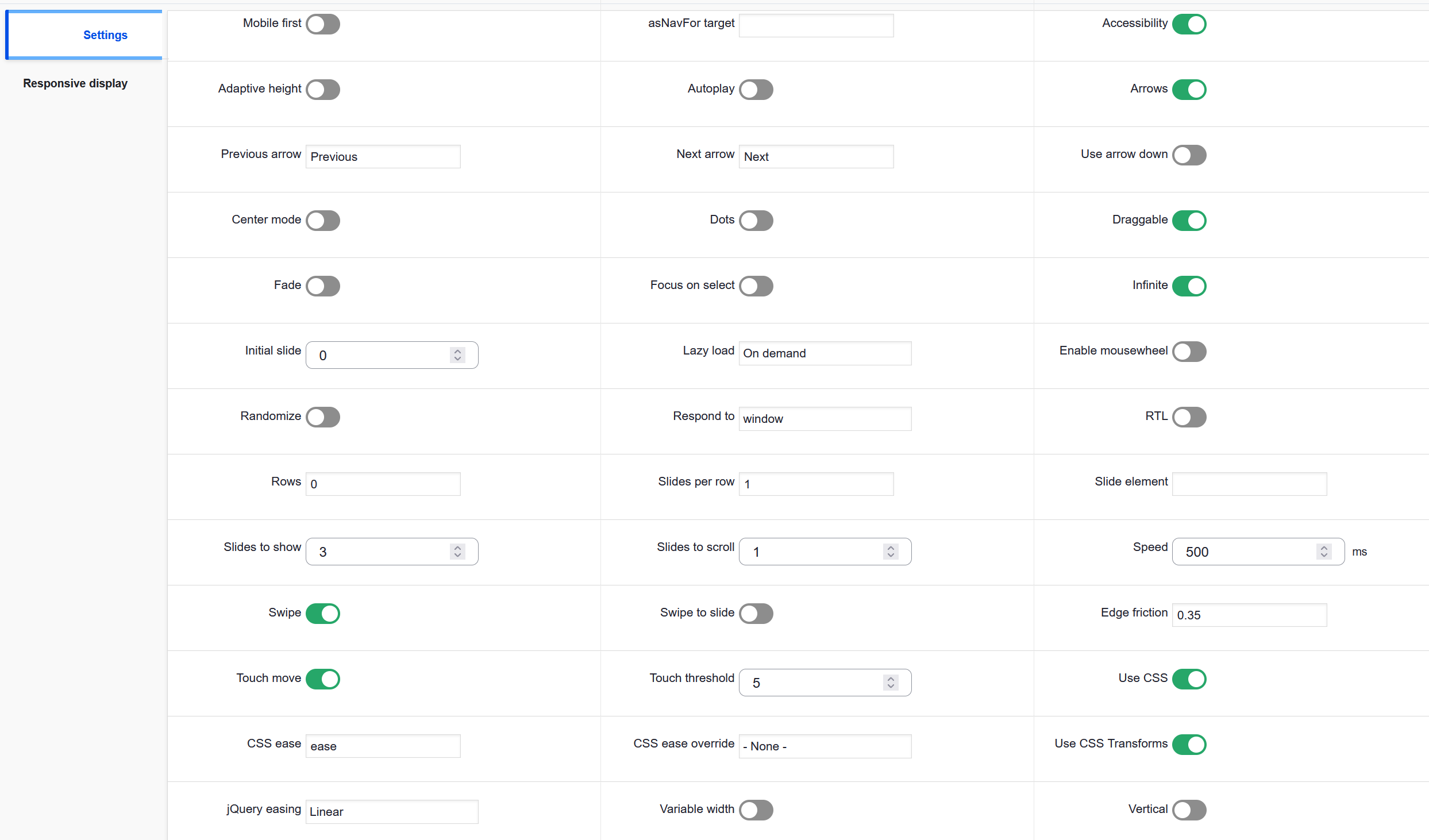1429x840 pixels.
Task: Turn off the Swipe toggle
Action: [x=323, y=614]
